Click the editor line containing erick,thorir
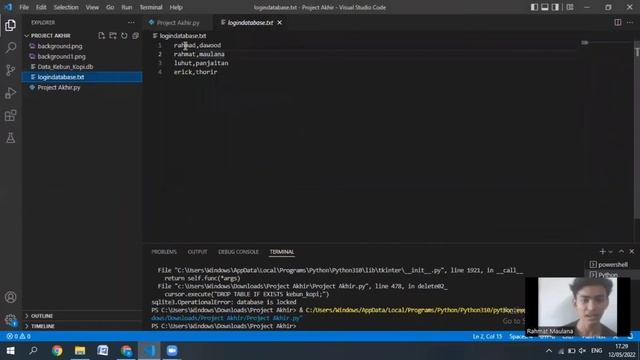This screenshot has width=640, height=360. pyautogui.click(x=196, y=72)
